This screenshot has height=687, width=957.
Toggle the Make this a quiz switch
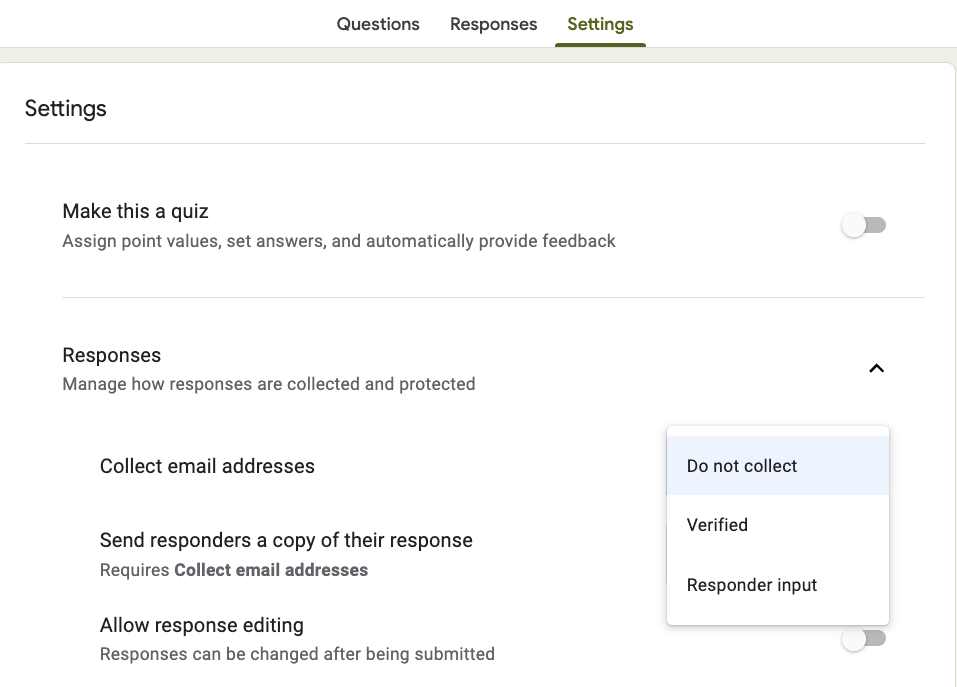coord(864,225)
